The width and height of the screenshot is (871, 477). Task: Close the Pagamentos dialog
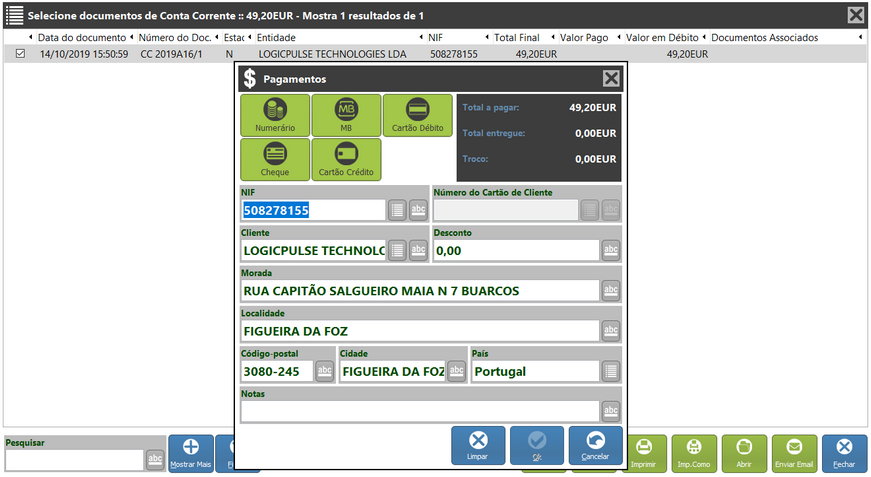tap(611, 79)
